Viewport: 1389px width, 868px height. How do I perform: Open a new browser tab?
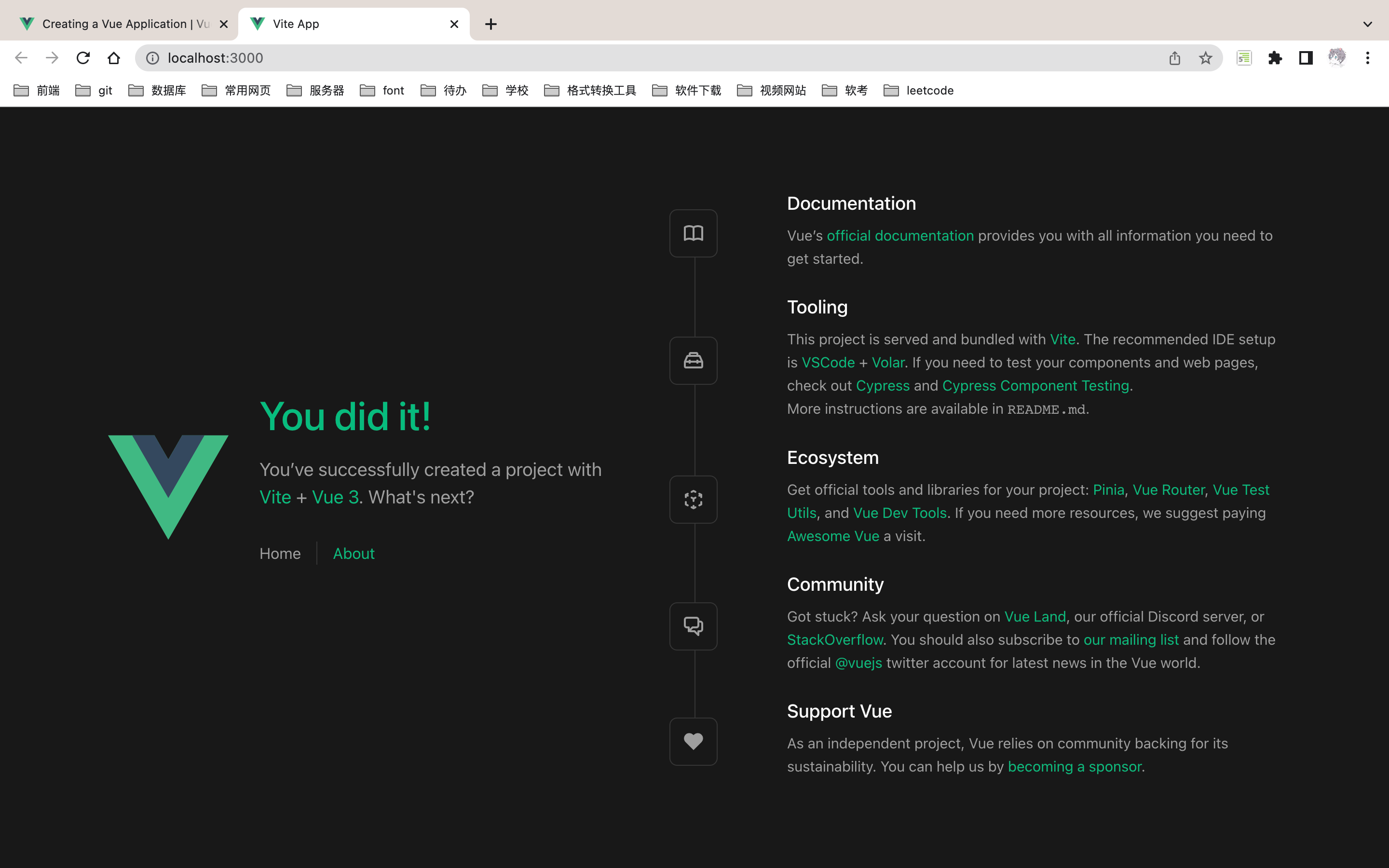[491, 24]
